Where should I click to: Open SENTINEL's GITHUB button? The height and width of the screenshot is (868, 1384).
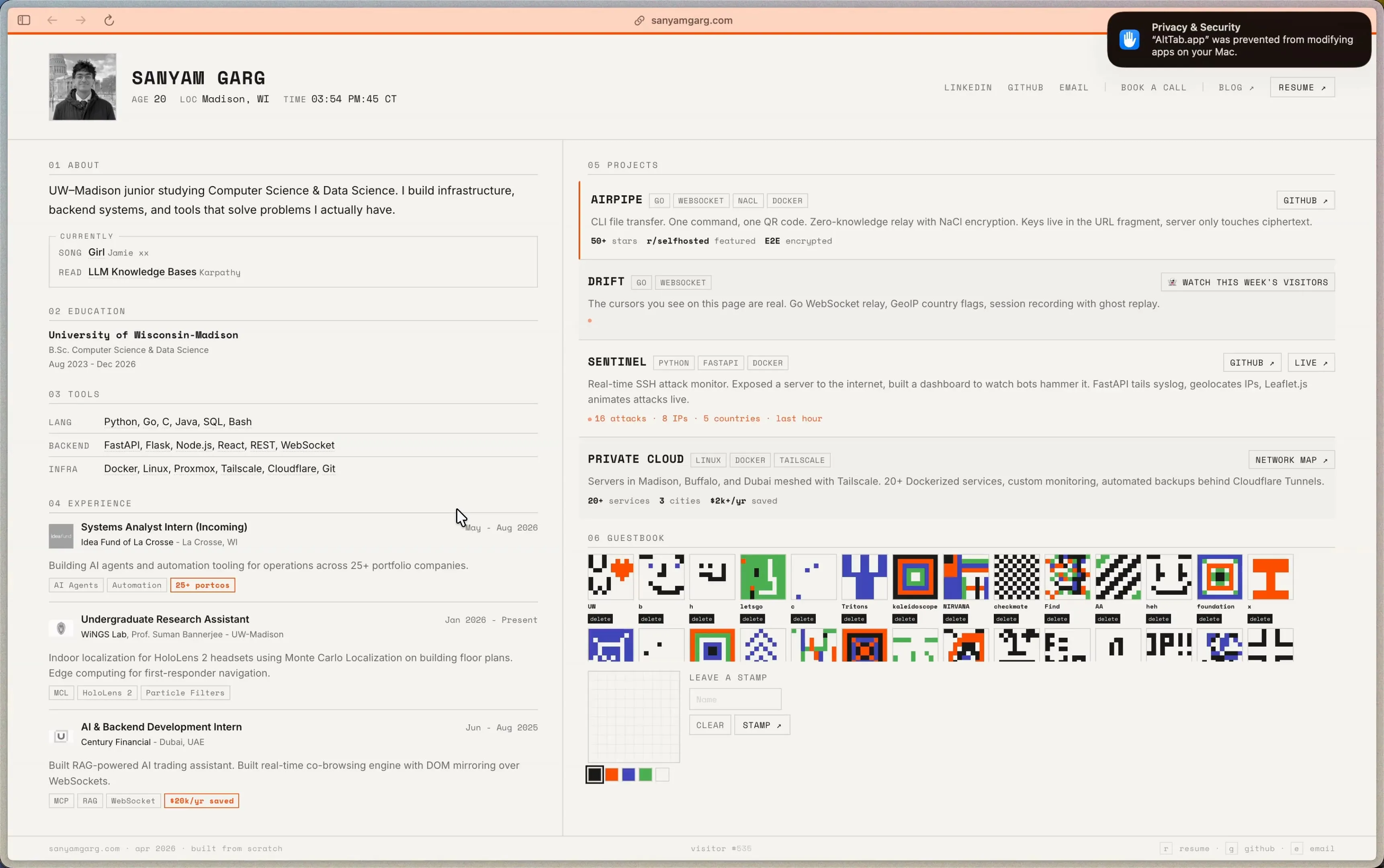1252,362
